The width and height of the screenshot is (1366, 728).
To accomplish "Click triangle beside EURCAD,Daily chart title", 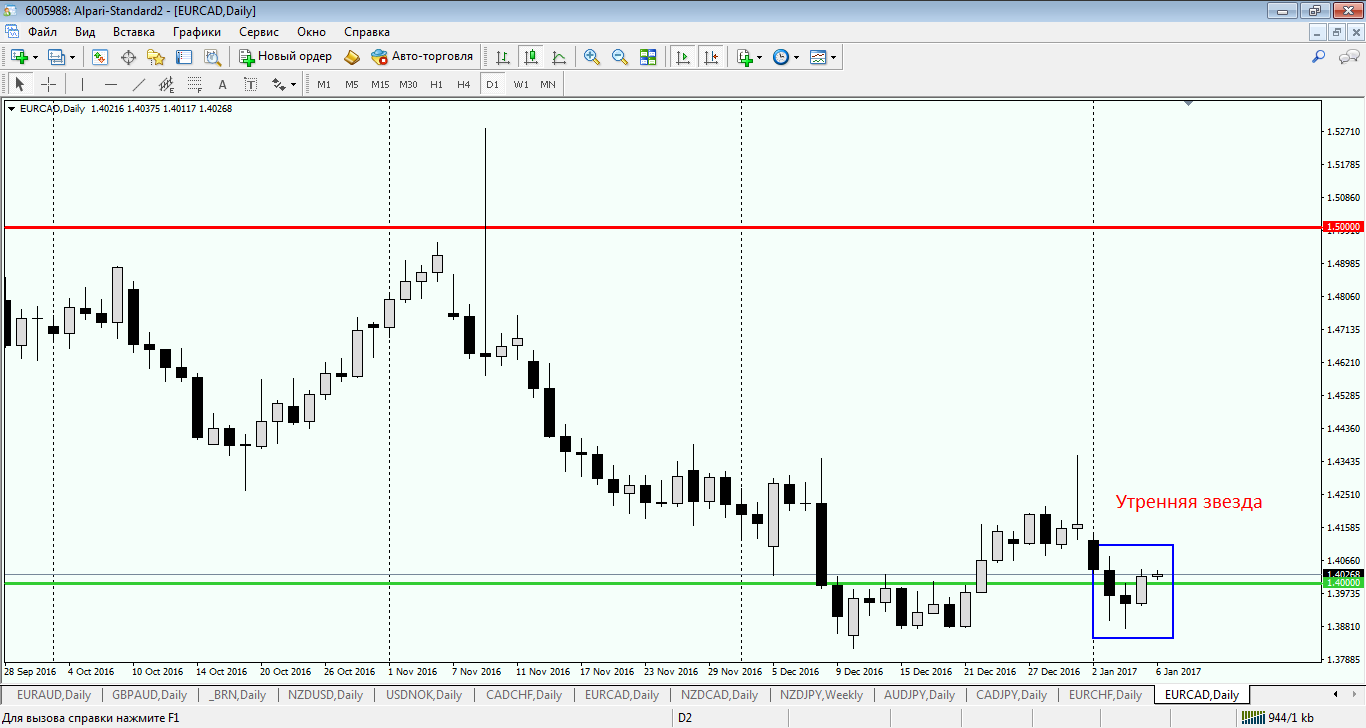I will pyautogui.click(x=11, y=109).
